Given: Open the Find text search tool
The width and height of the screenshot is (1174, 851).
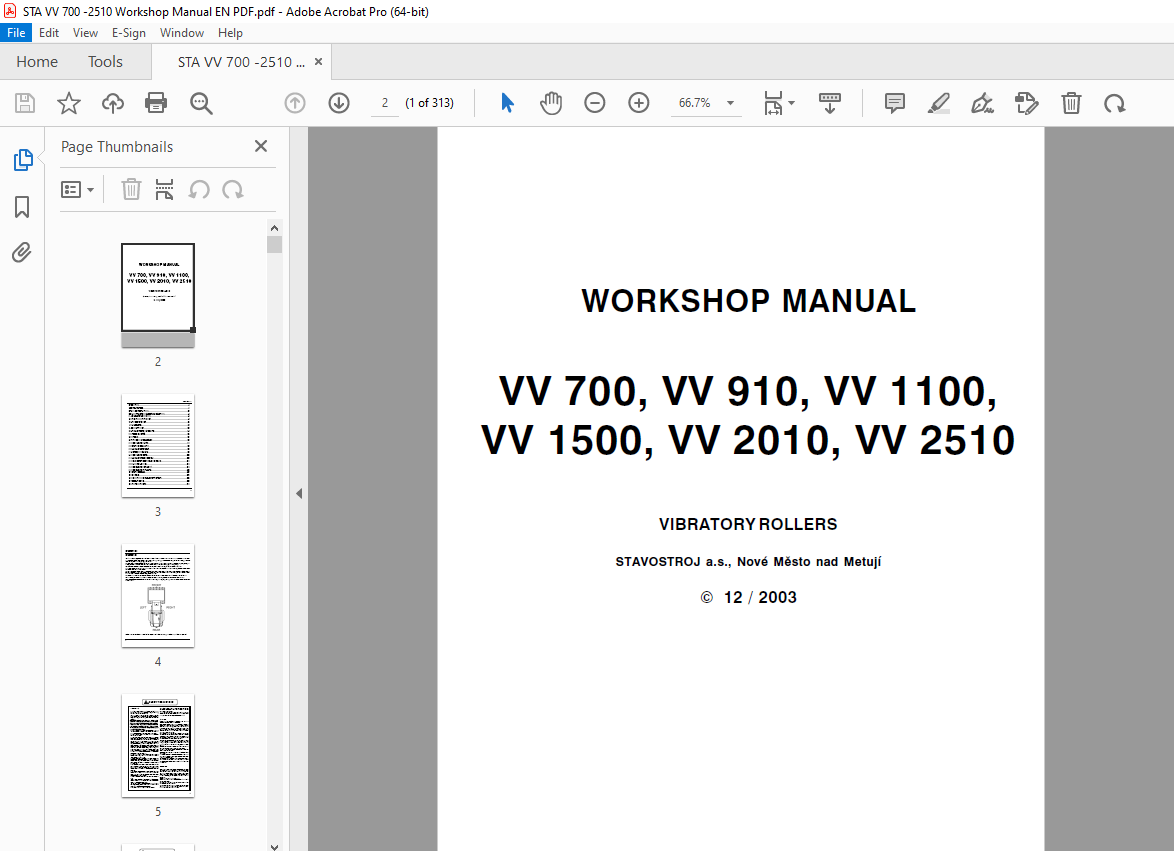Looking at the screenshot, I should pyautogui.click(x=201, y=103).
